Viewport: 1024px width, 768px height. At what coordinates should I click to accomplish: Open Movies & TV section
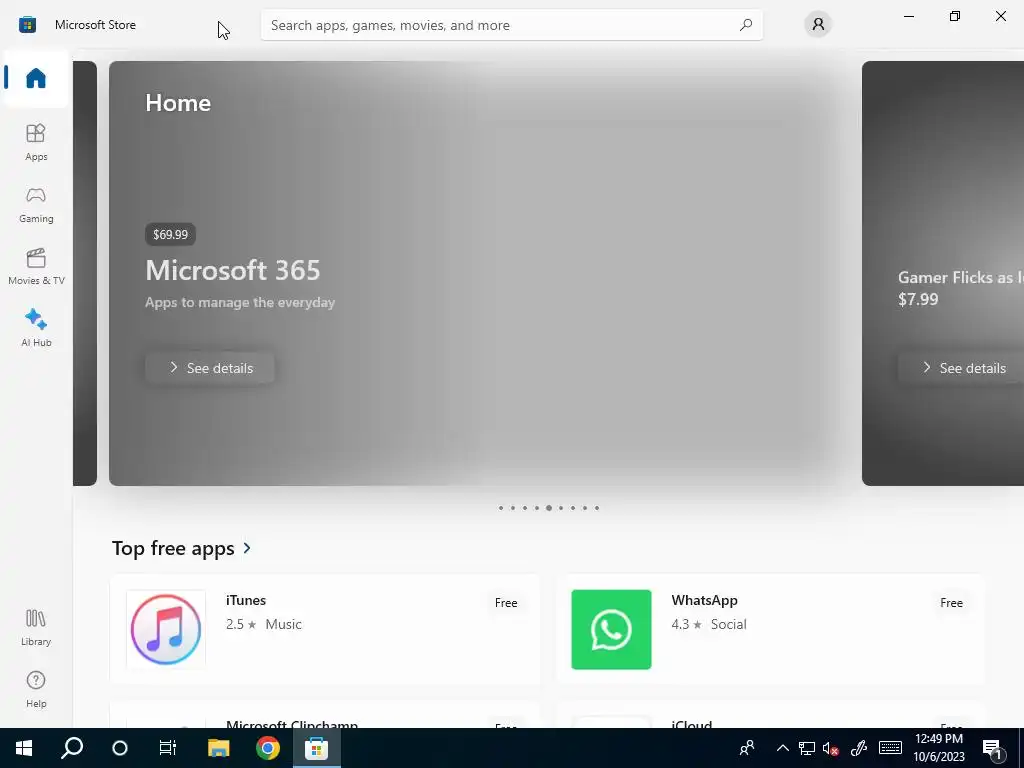(36, 266)
